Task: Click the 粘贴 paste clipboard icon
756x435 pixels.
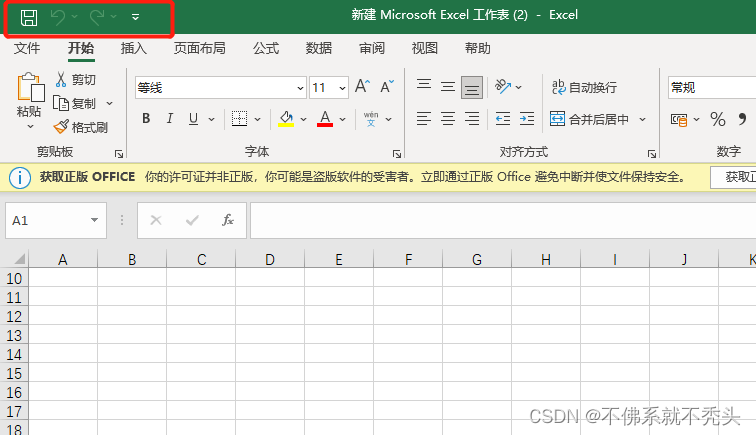Action: pyautogui.click(x=30, y=87)
